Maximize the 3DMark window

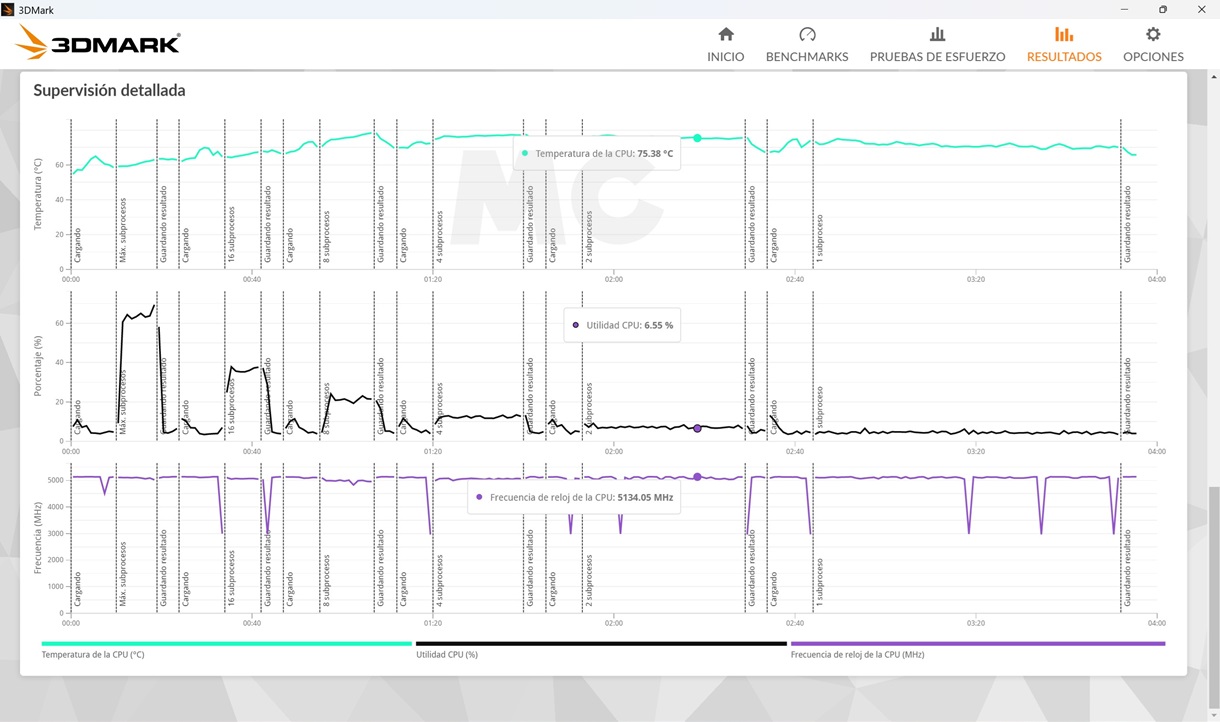[1163, 9]
